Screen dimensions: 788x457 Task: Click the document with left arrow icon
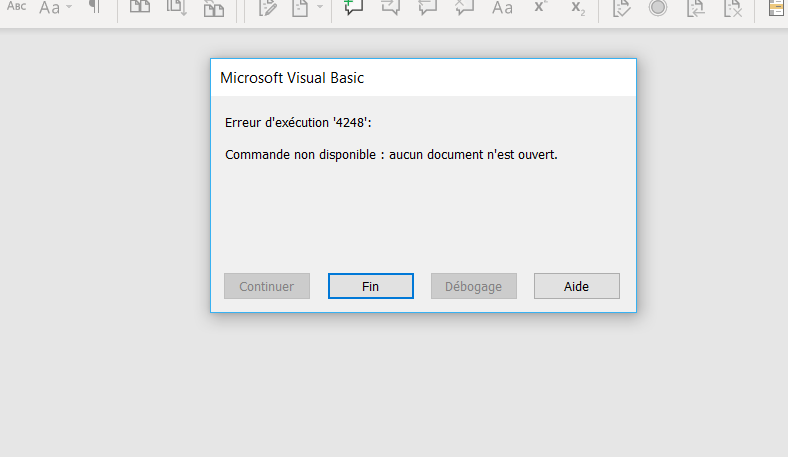click(x=696, y=8)
